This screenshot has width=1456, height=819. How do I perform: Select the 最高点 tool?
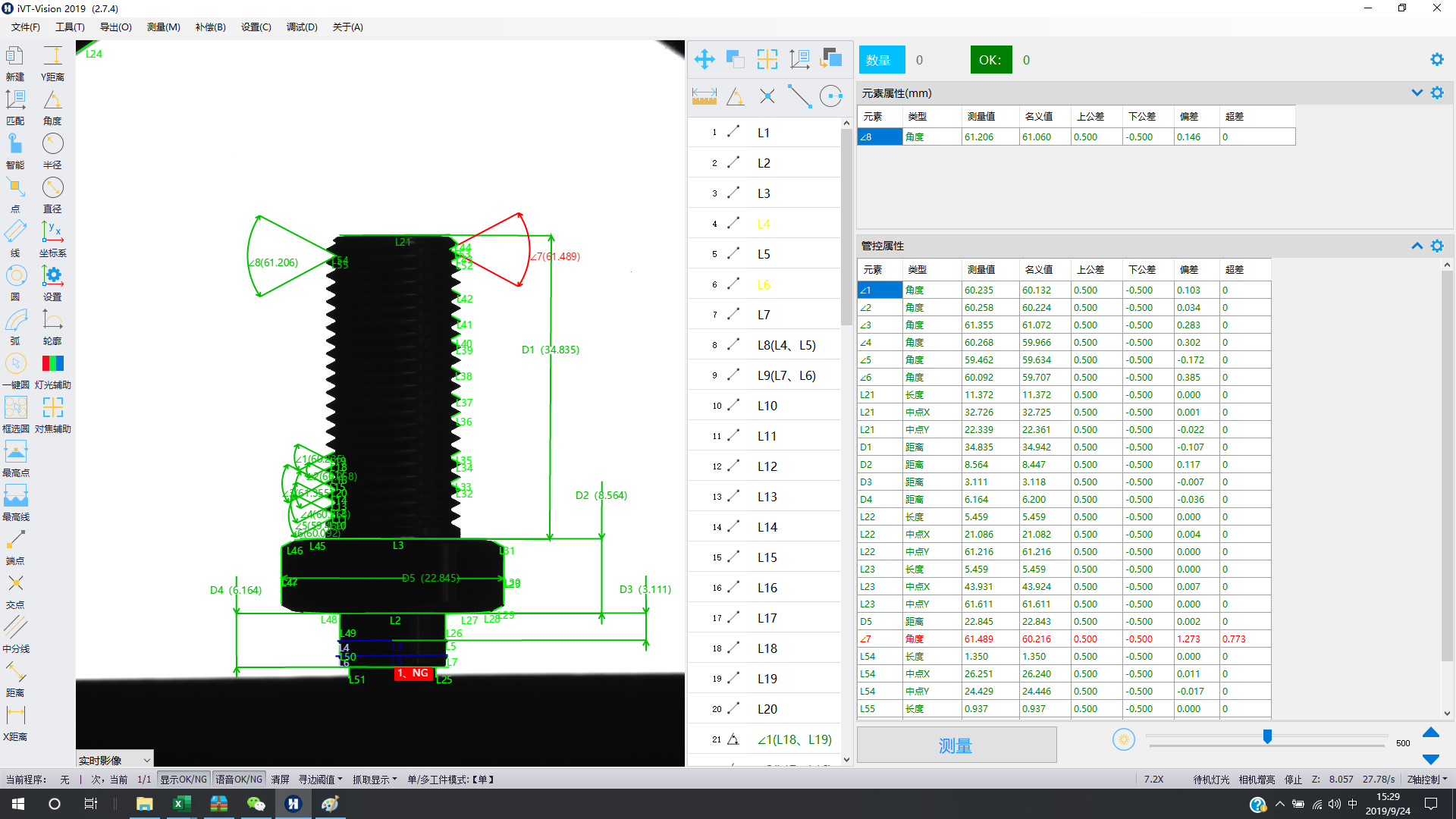pyautogui.click(x=15, y=452)
